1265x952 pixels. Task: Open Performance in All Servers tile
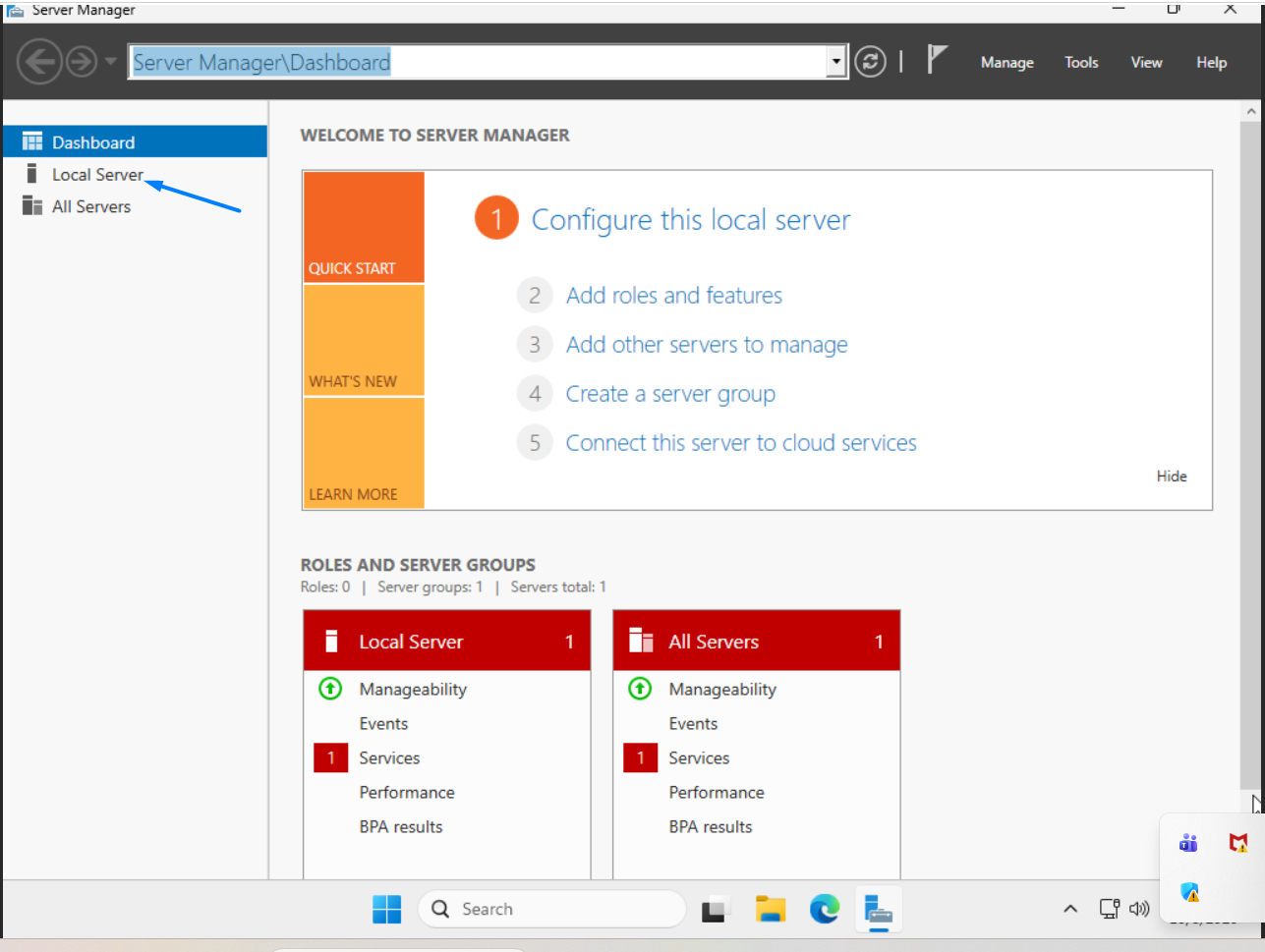click(717, 792)
